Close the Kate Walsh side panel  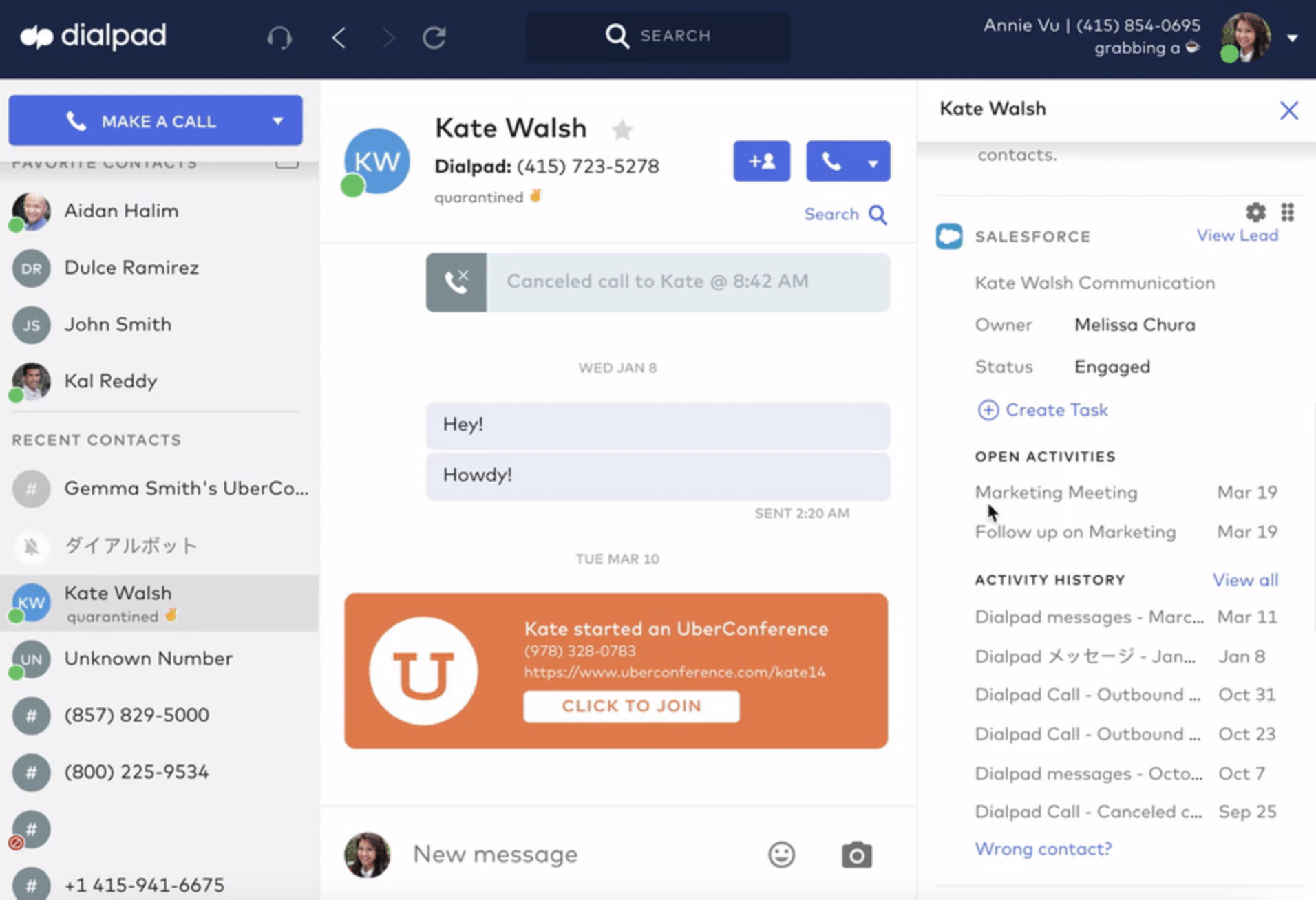[1289, 110]
